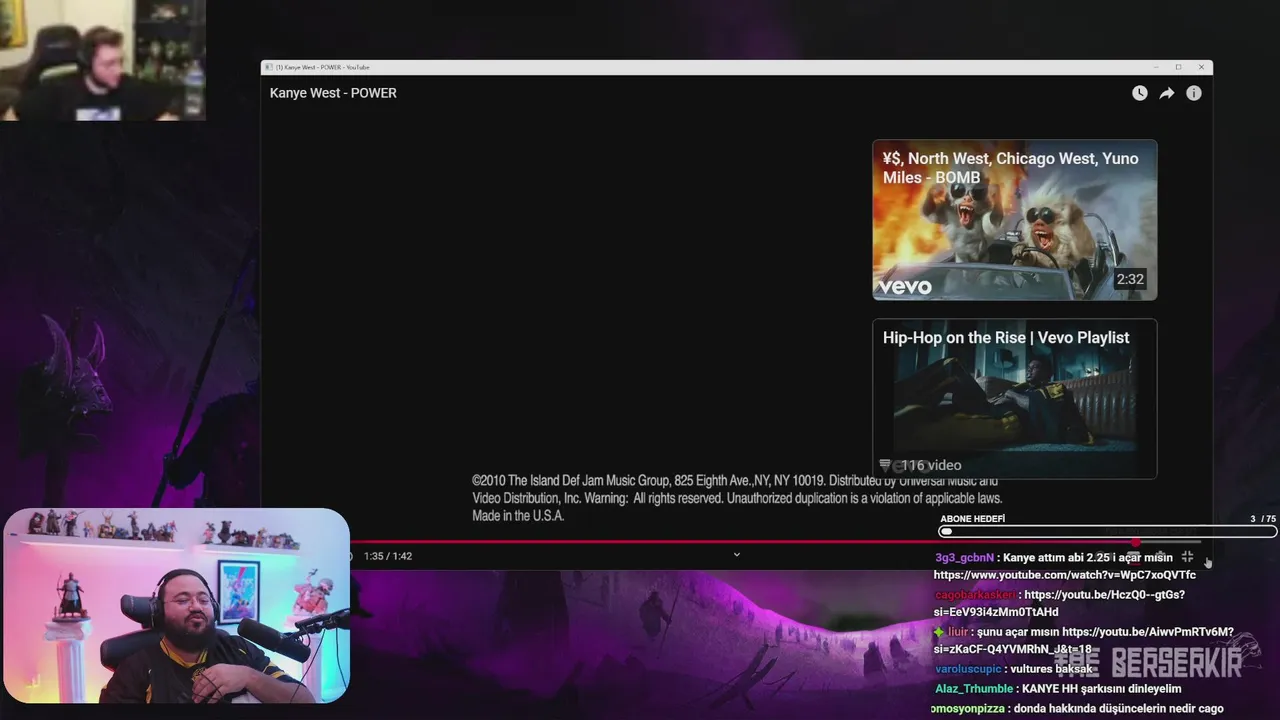1280x720 pixels.
Task: Click the Watch later clock icon
Action: (x=1139, y=93)
